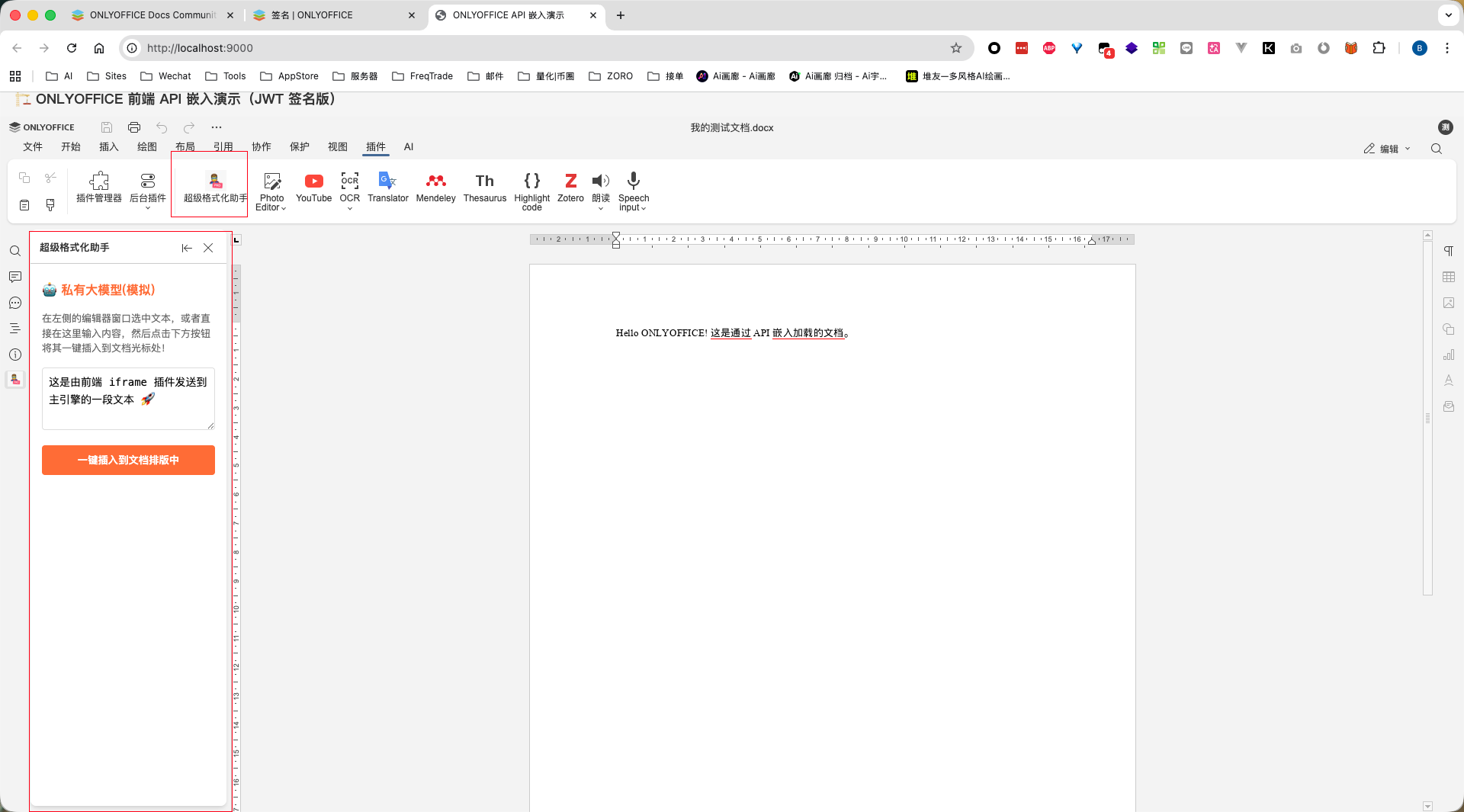The height and width of the screenshot is (812, 1464).
Task: Click 一键插入到文档排版中 orange button
Action: click(128, 460)
